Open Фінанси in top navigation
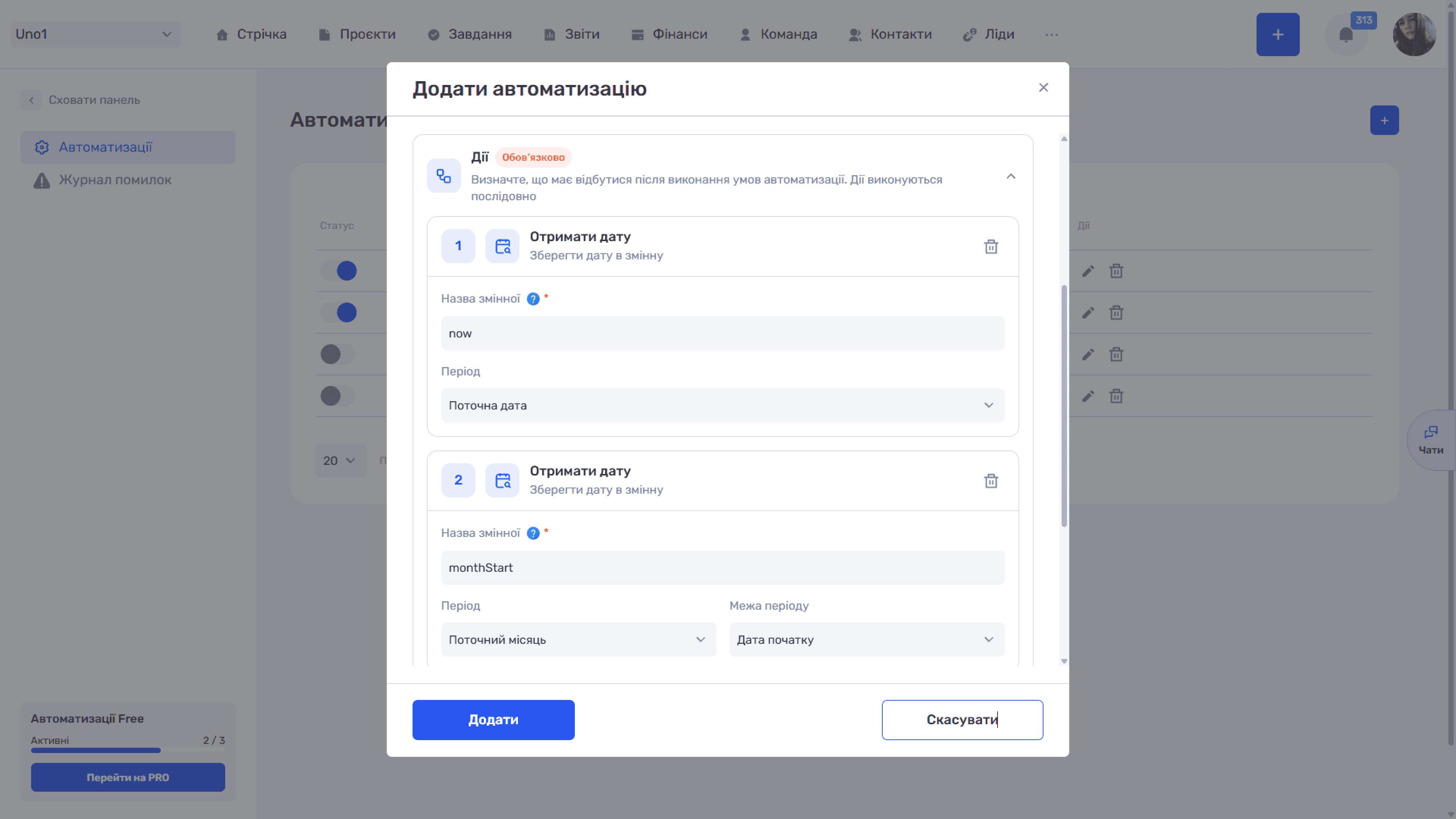1456x819 pixels. [669, 35]
